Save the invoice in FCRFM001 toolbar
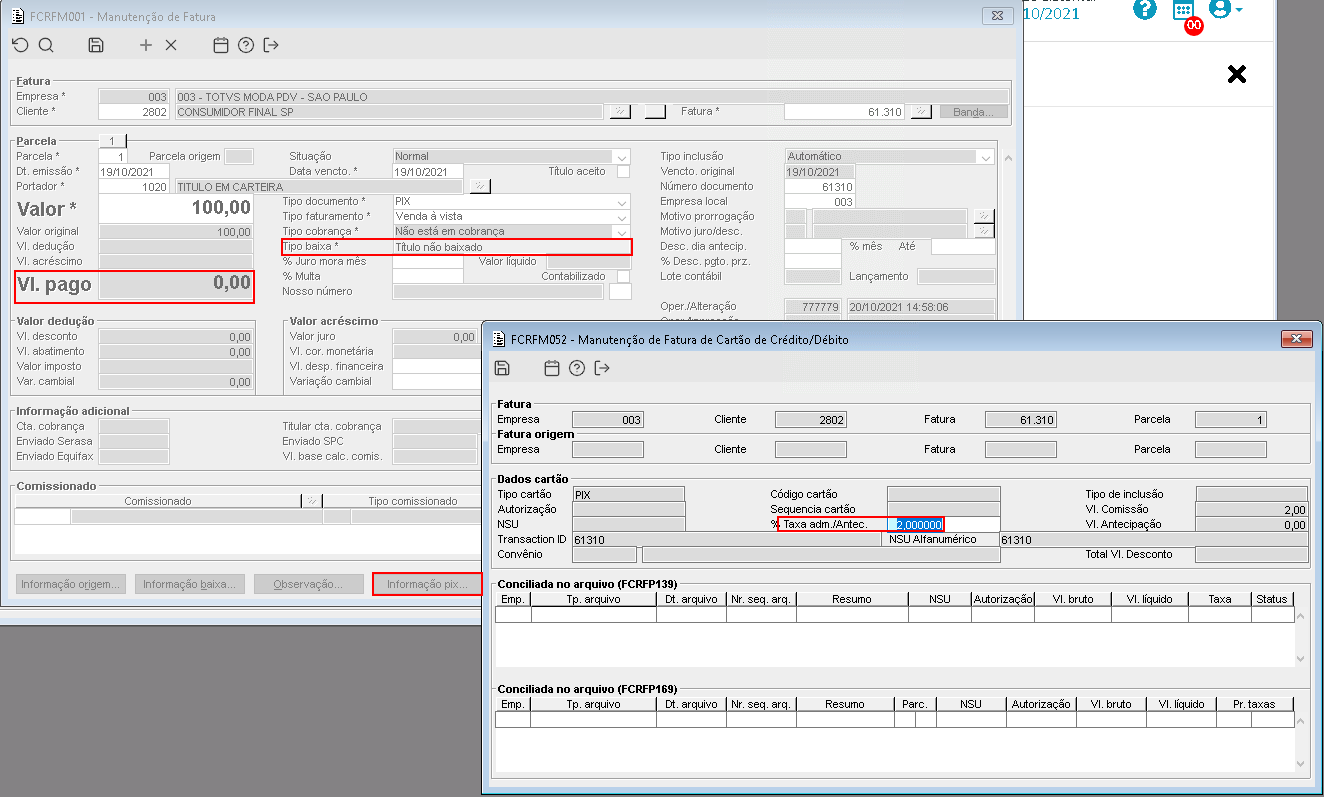This screenshot has height=797, width=1324. pos(96,45)
